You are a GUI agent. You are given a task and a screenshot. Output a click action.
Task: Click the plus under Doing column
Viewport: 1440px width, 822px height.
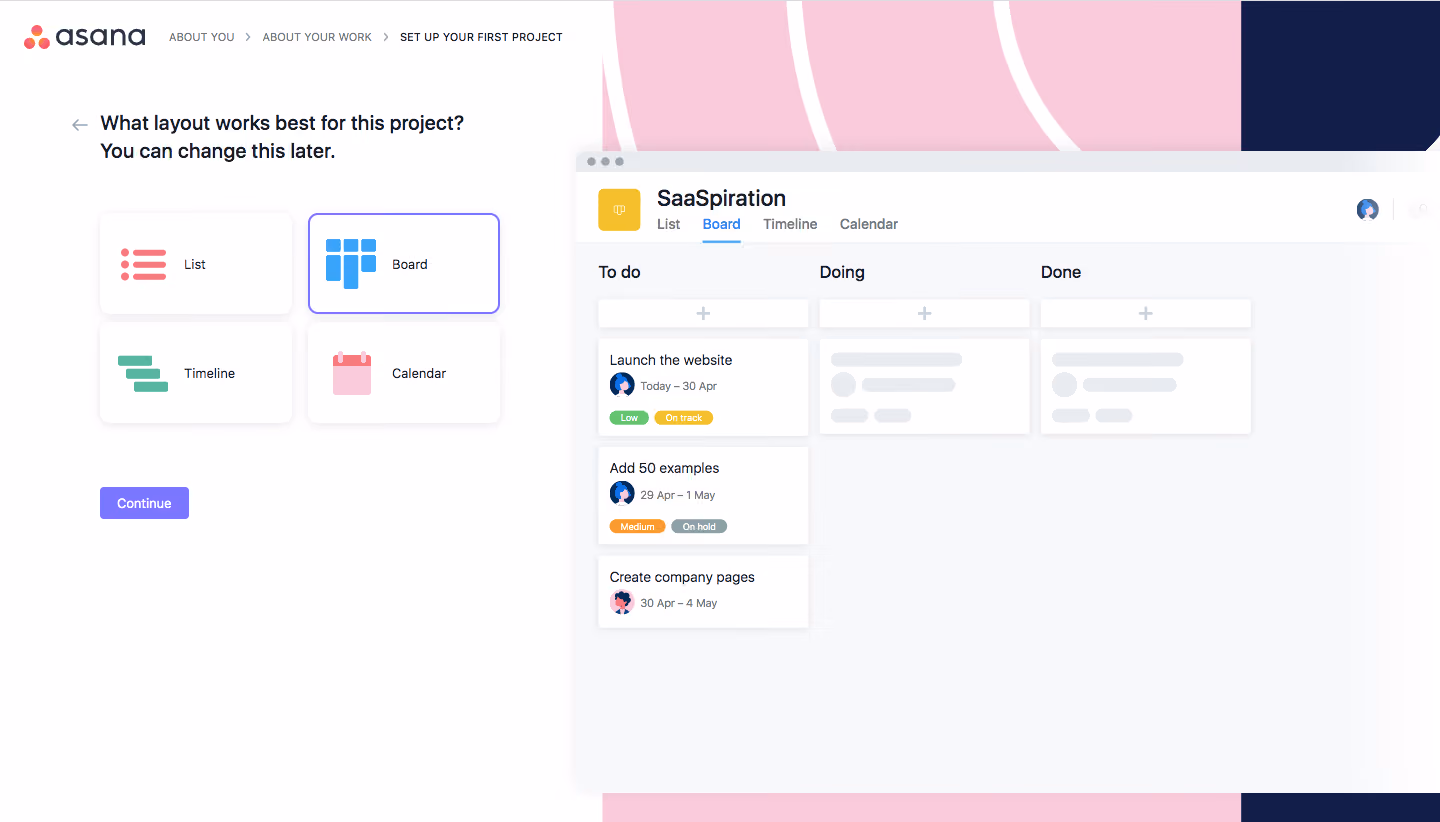(924, 313)
